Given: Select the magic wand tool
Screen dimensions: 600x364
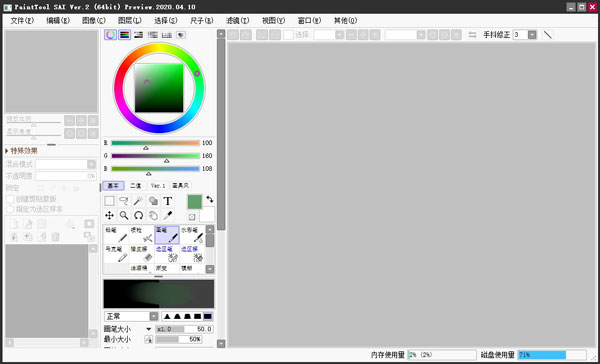Looking at the screenshot, I should point(139,201).
